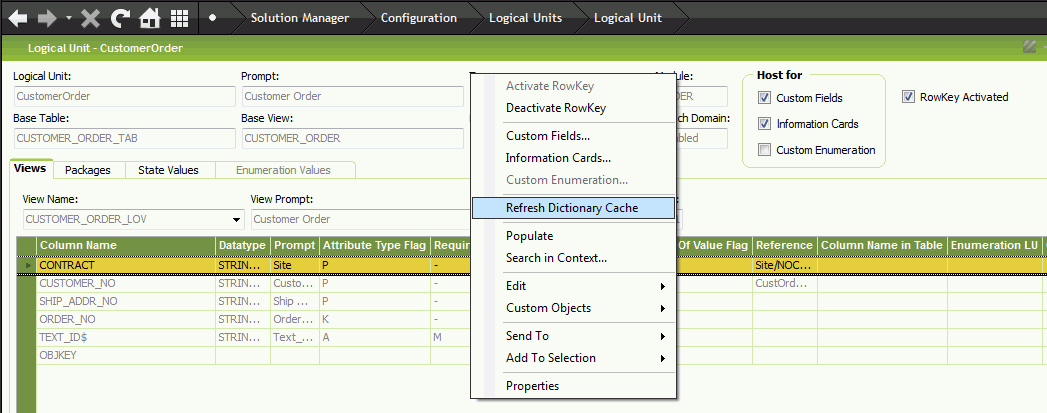Screen dimensions: 1047x413
Task: Switch to the Packages tab
Action: (x=87, y=170)
